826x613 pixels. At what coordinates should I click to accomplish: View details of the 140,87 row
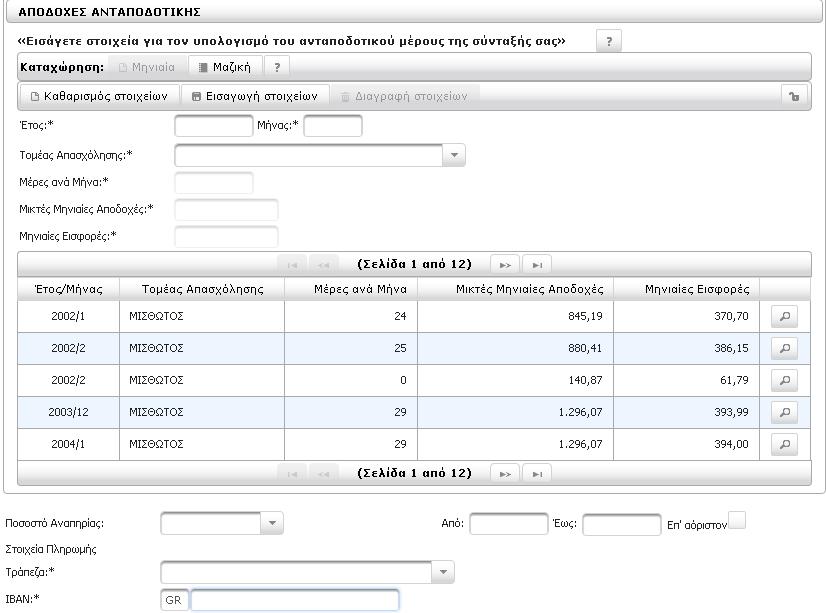(x=784, y=380)
